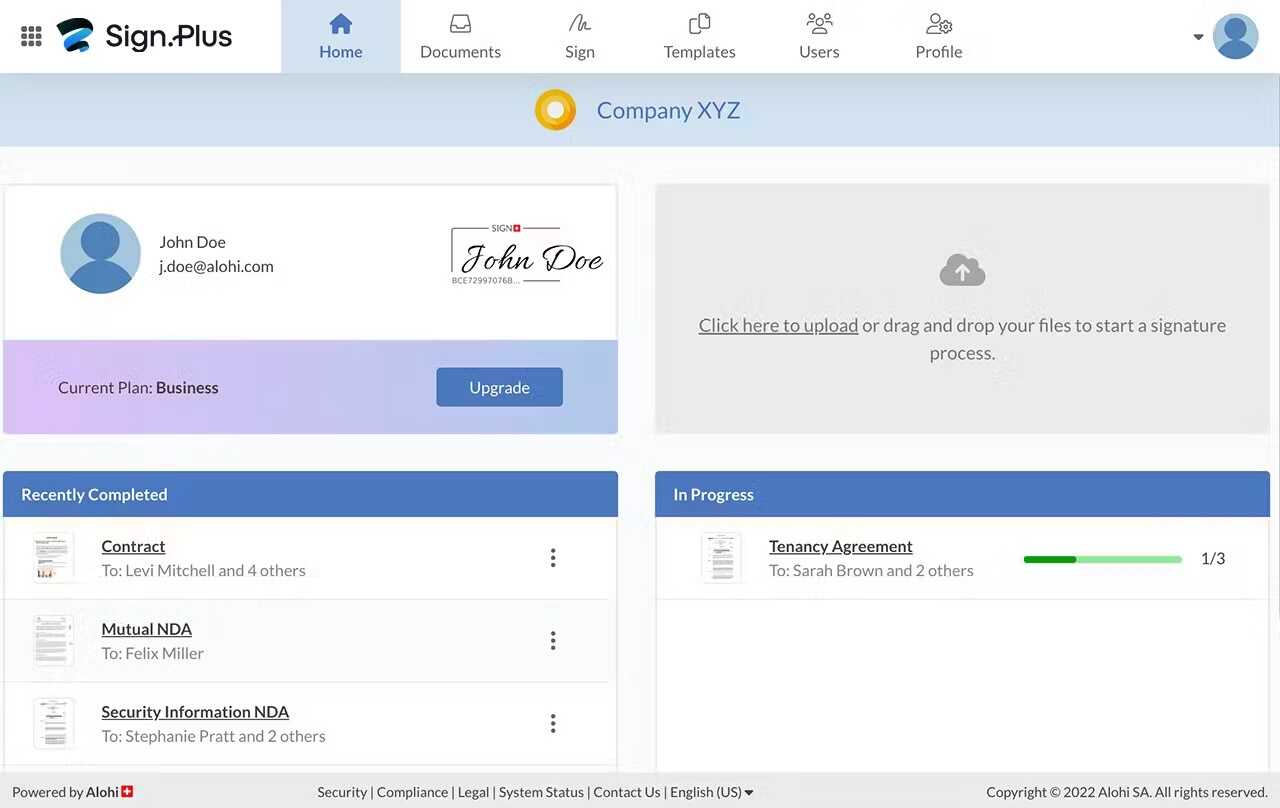Open the apps grid launcher icon
The image size is (1280, 808).
[31, 36]
